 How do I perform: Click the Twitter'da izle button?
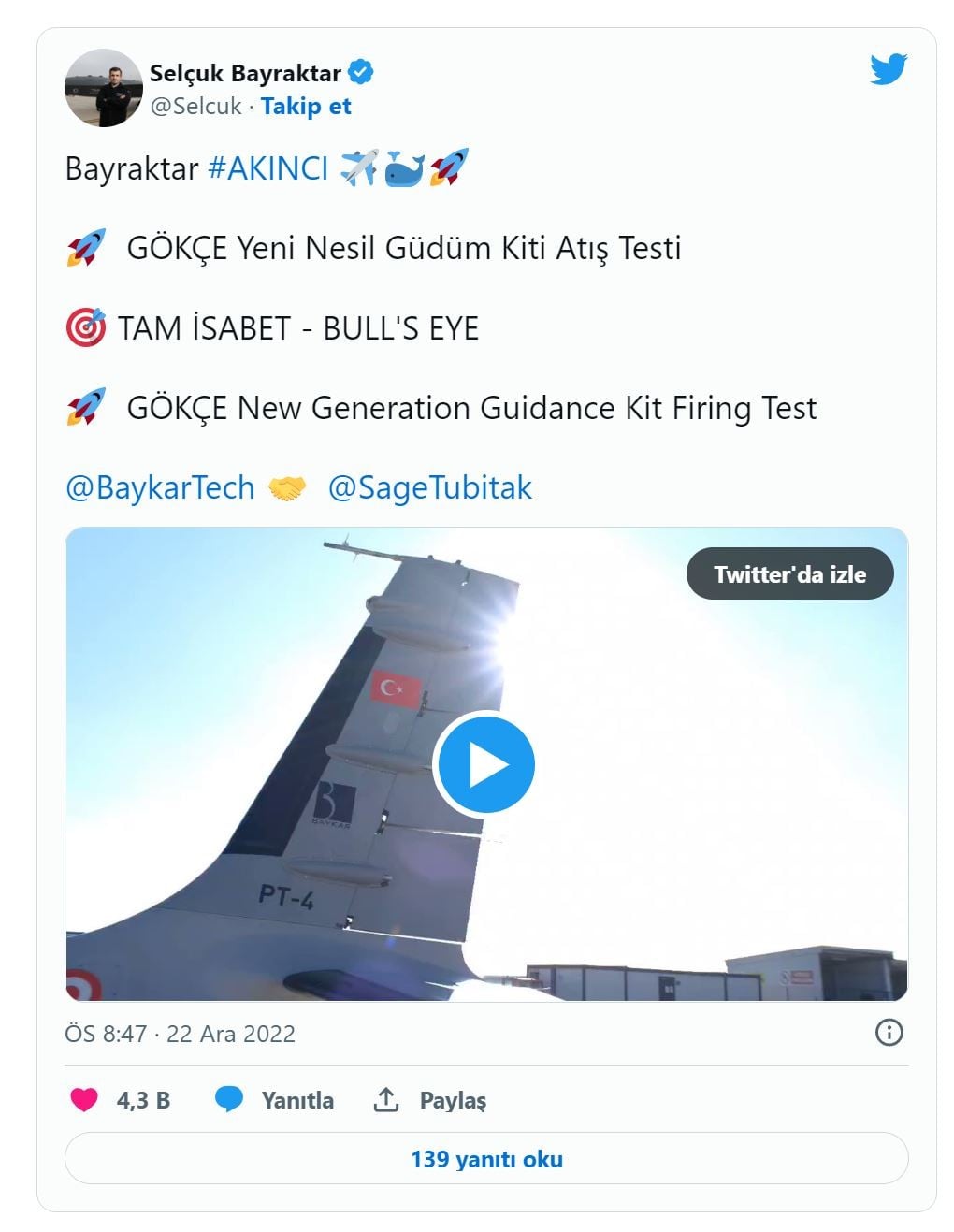tap(789, 573)
